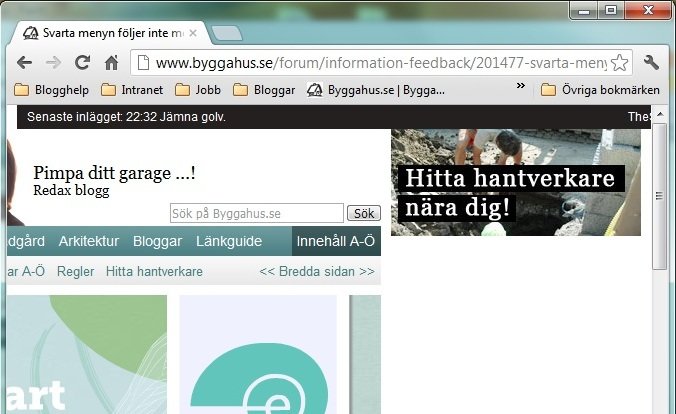Click the Sök search button
The height and width of the screenshot is (414, 676).
click(364, 213)
